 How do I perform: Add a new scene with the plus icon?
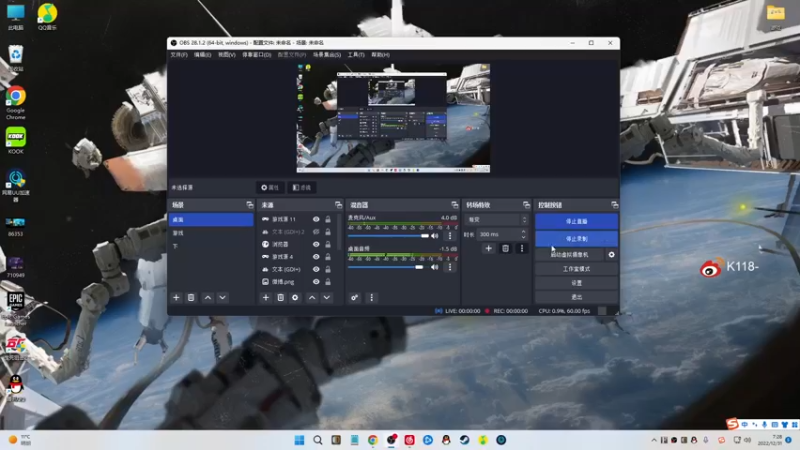[176, 297]
